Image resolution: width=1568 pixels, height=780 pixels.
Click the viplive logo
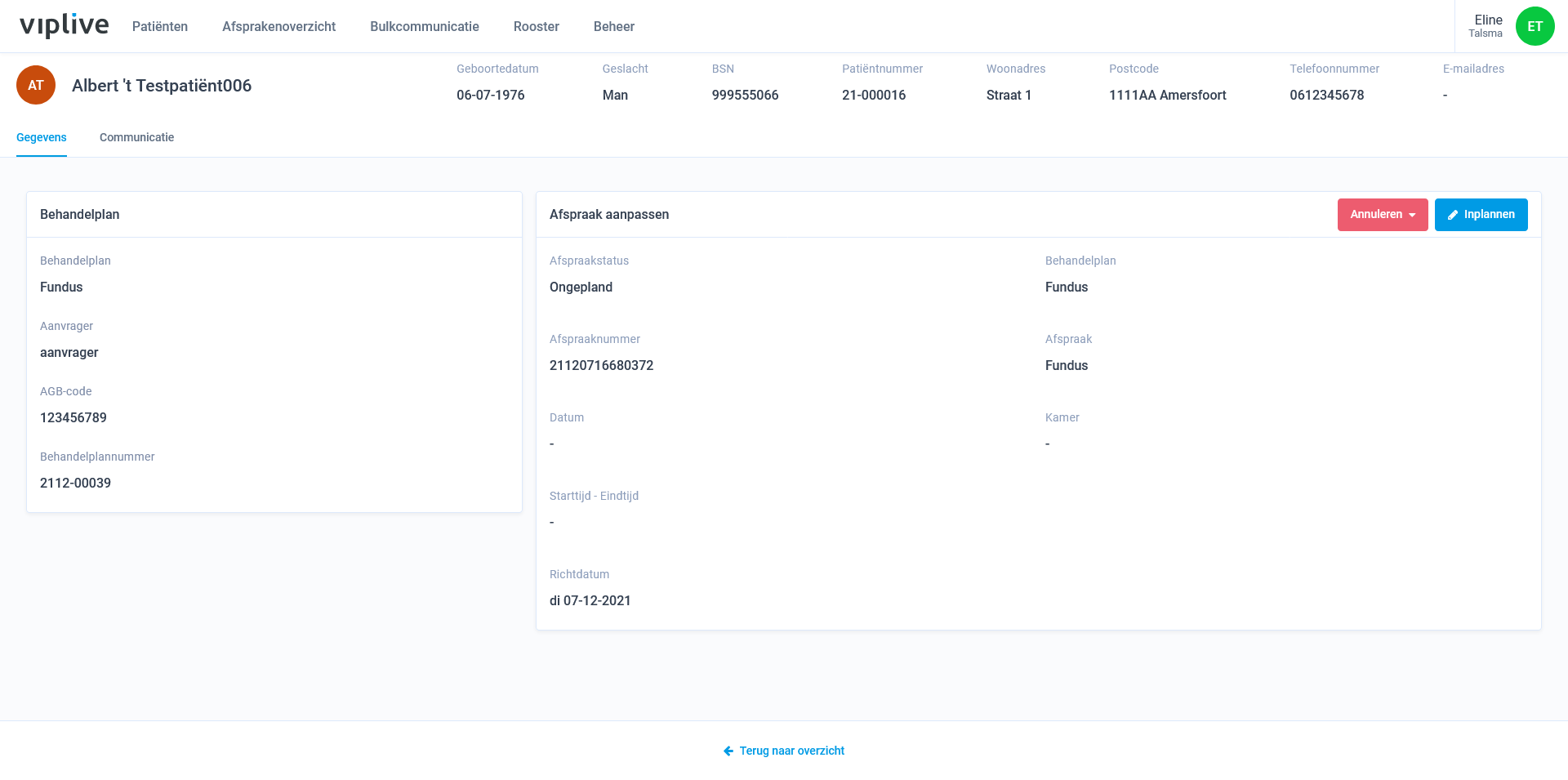point(64,25)
